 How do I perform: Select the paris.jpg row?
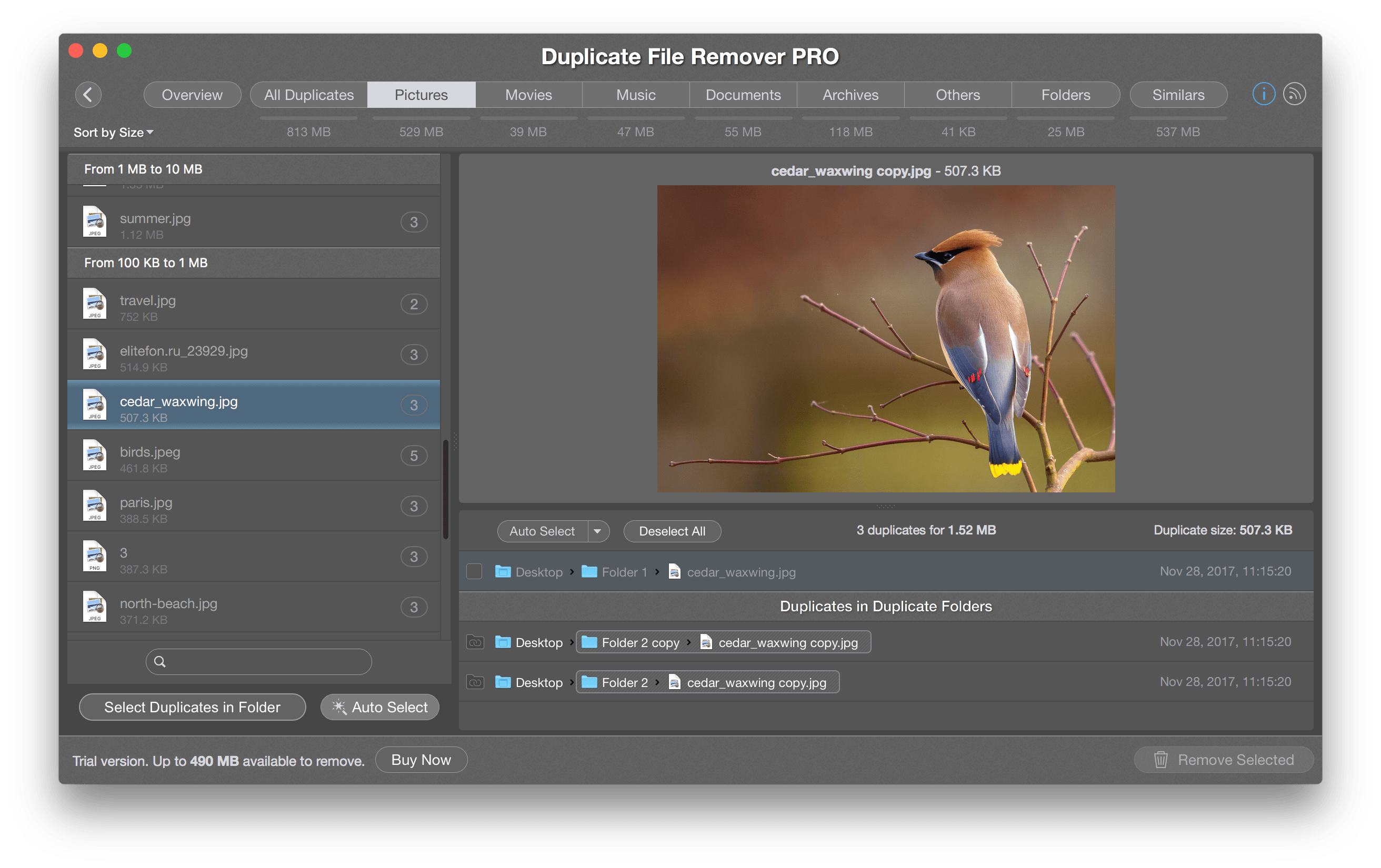[x=254, y=506]
